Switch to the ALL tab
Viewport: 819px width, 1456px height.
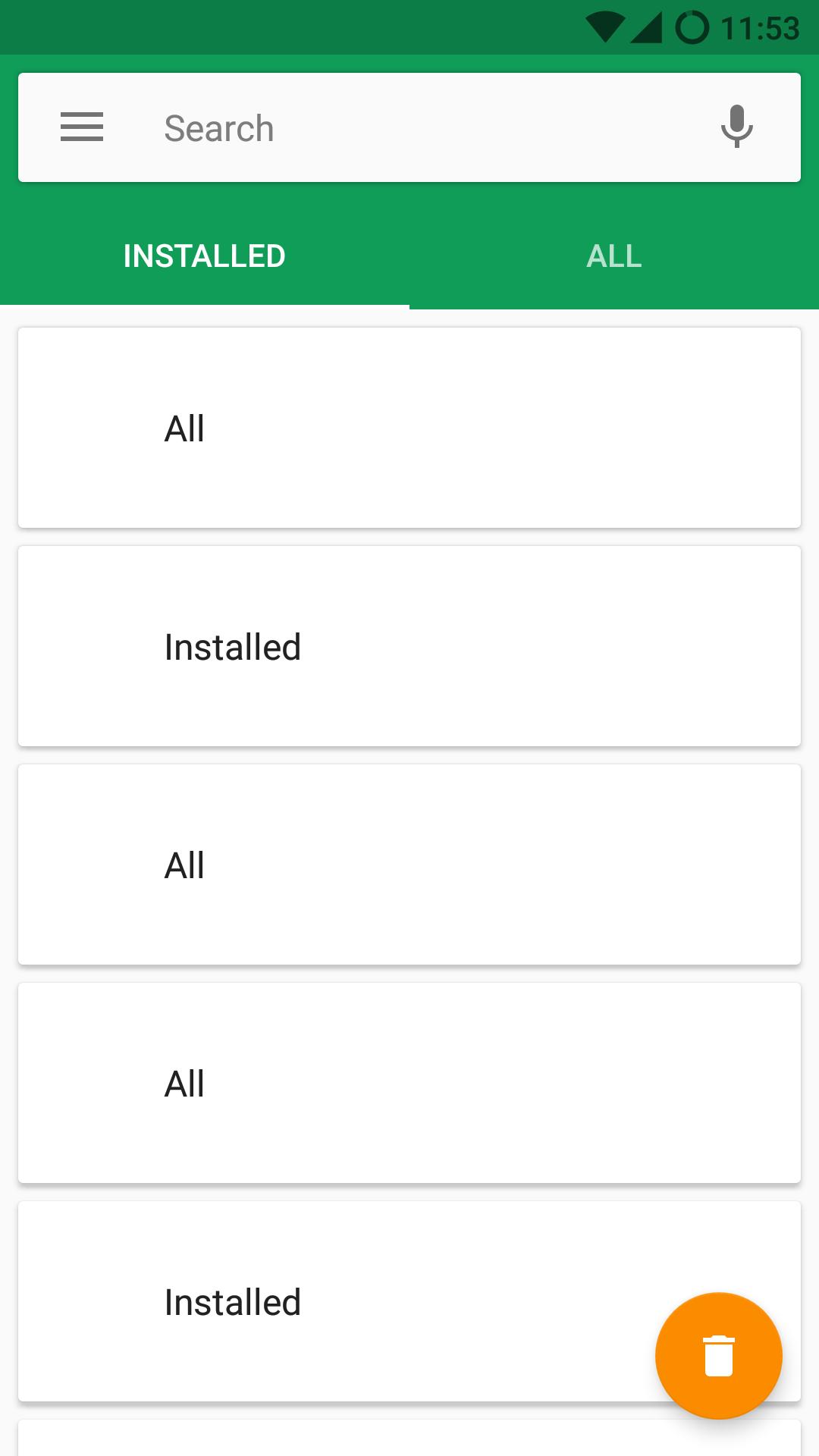tap(613, 256)
